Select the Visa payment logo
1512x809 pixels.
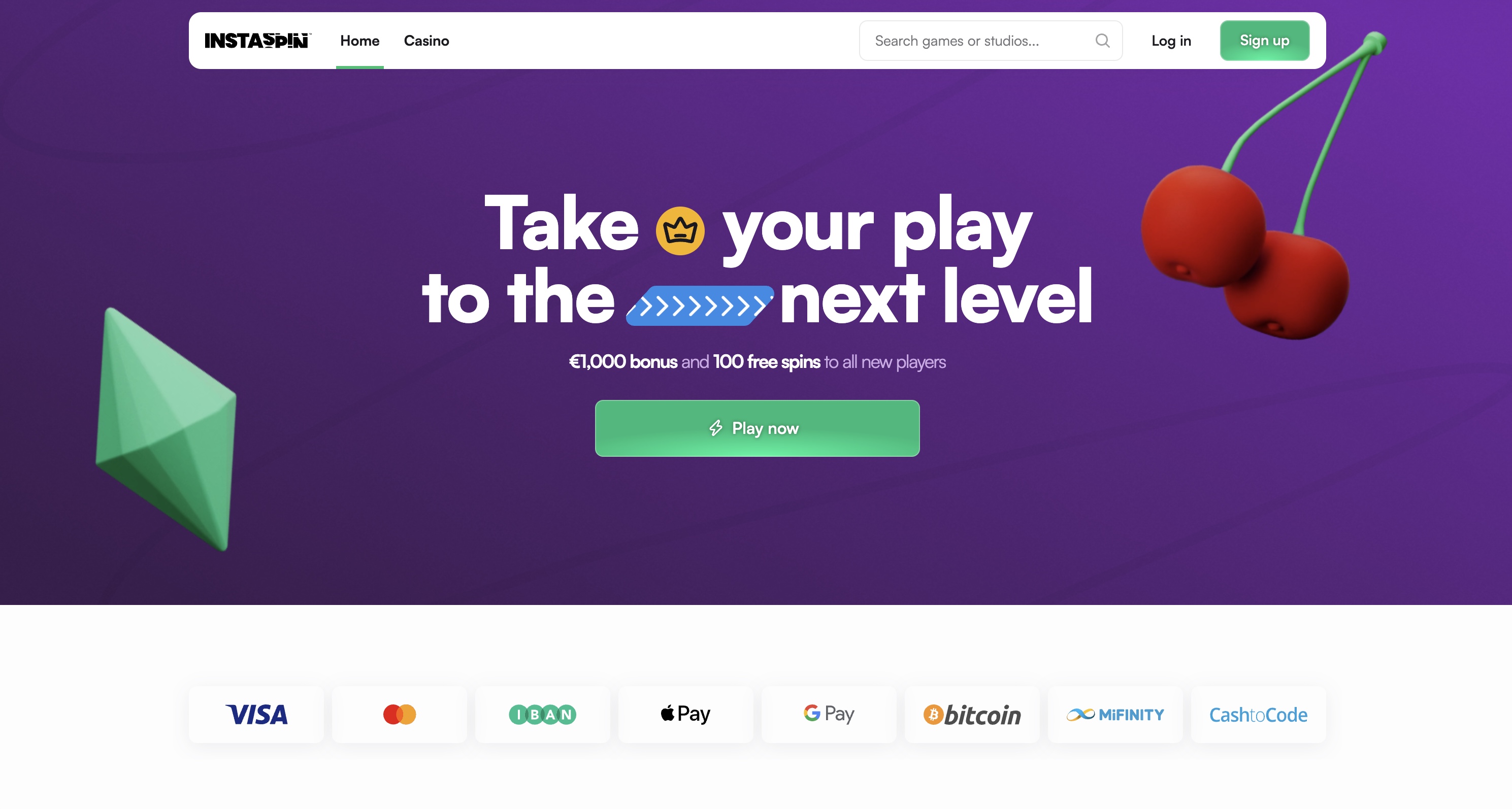click(x=256, y=715)
